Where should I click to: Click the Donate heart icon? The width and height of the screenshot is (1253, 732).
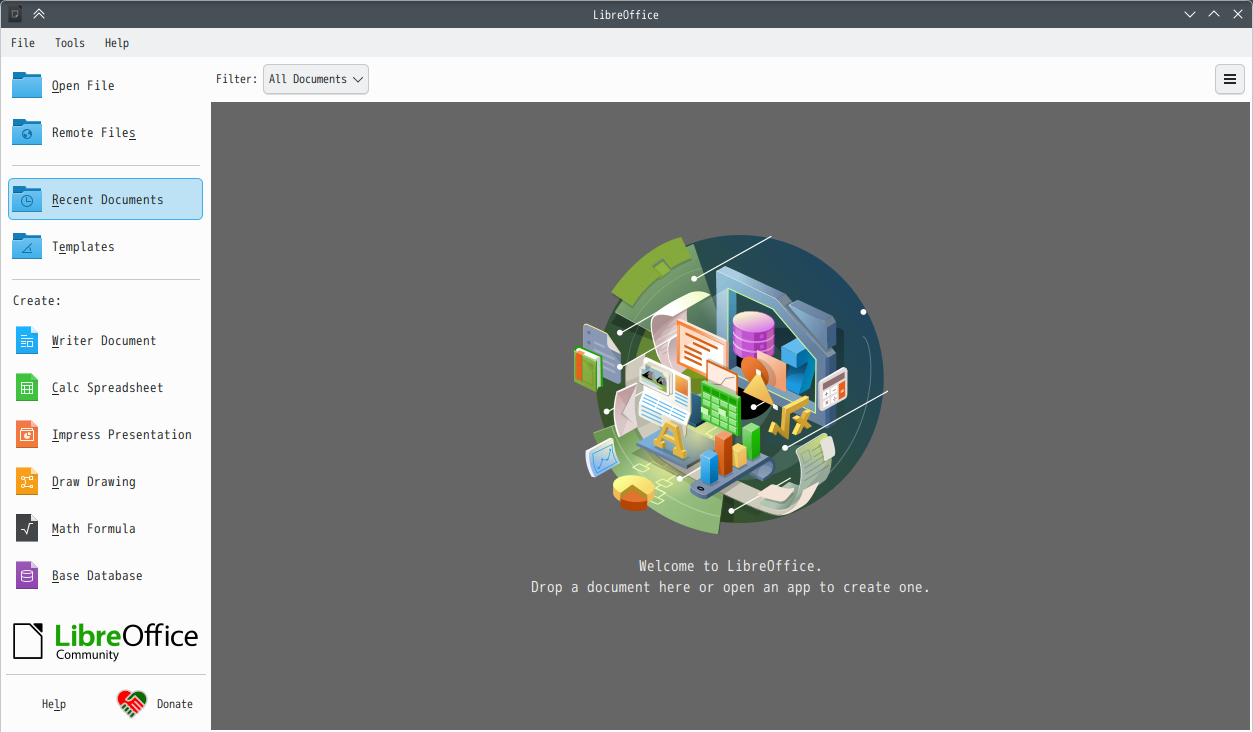point(132,704)
